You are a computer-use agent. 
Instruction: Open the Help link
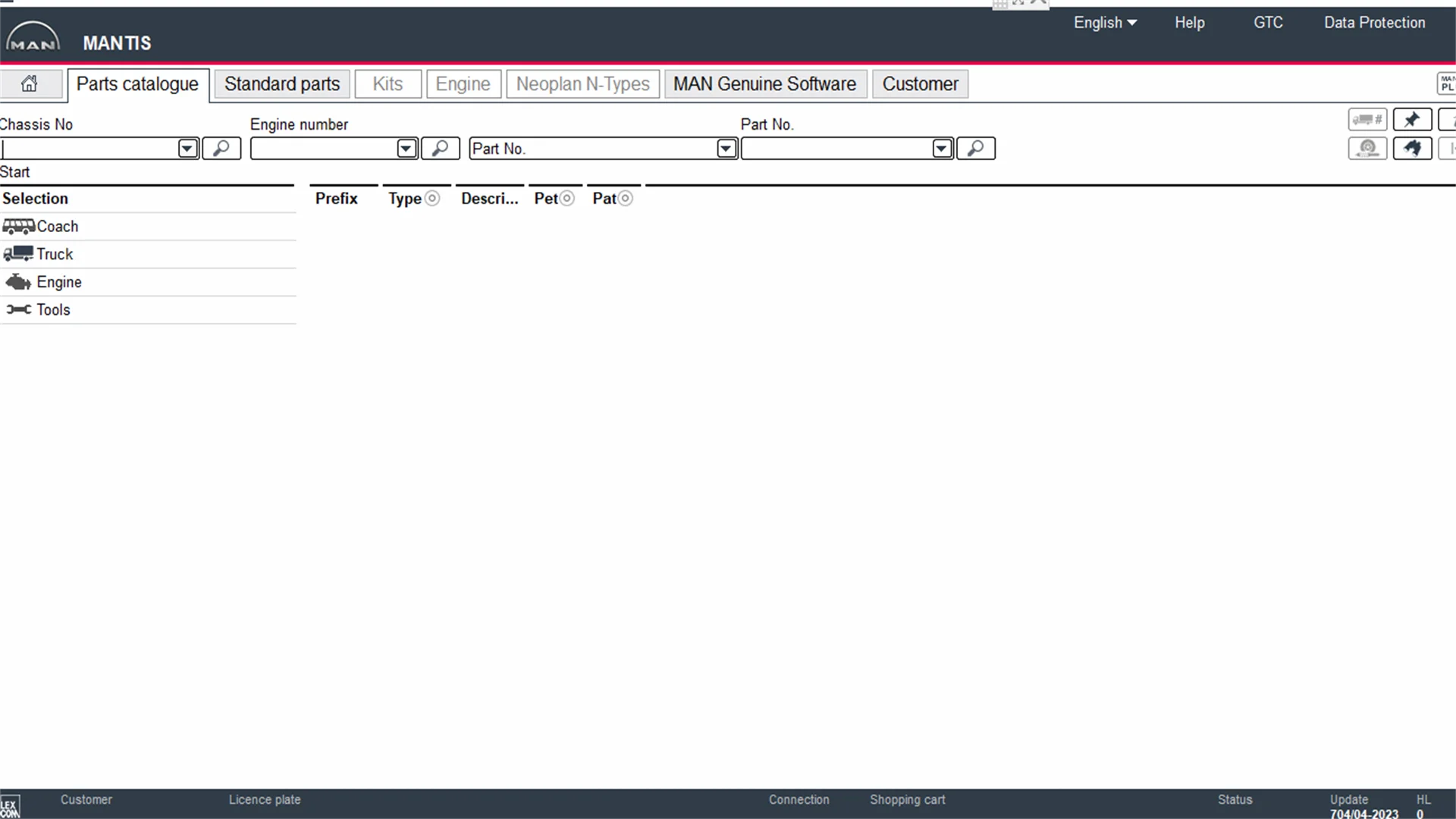(1189, 23)
